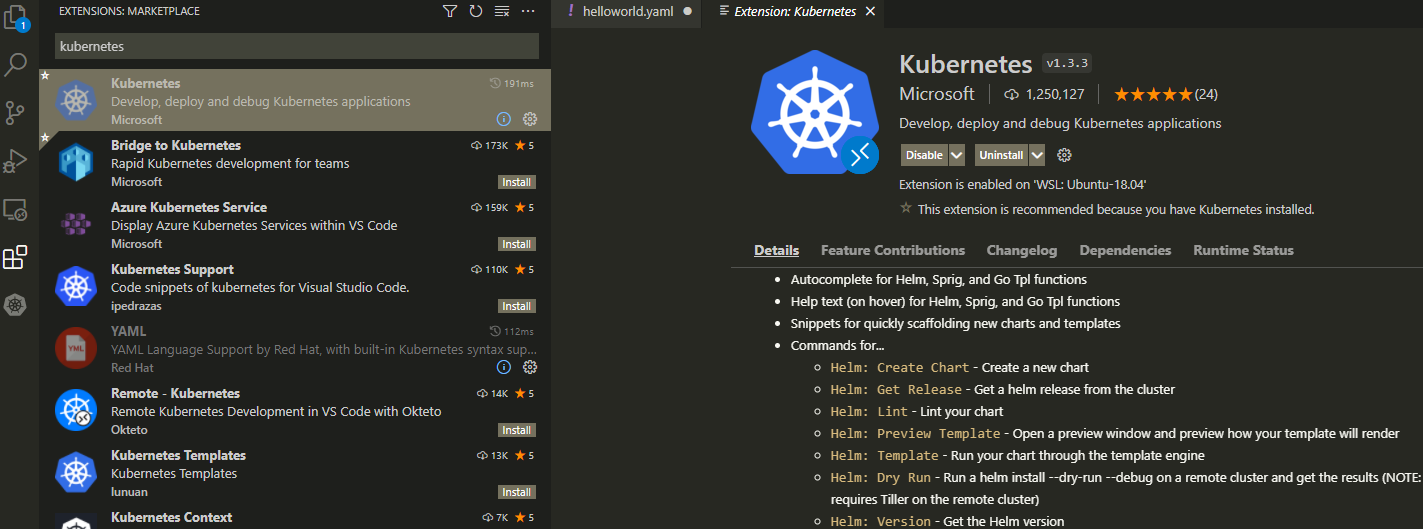Open the manage gear on Kubernetes extension row
The width and height of the screenshot is (1423, 529).
point(530,119)
